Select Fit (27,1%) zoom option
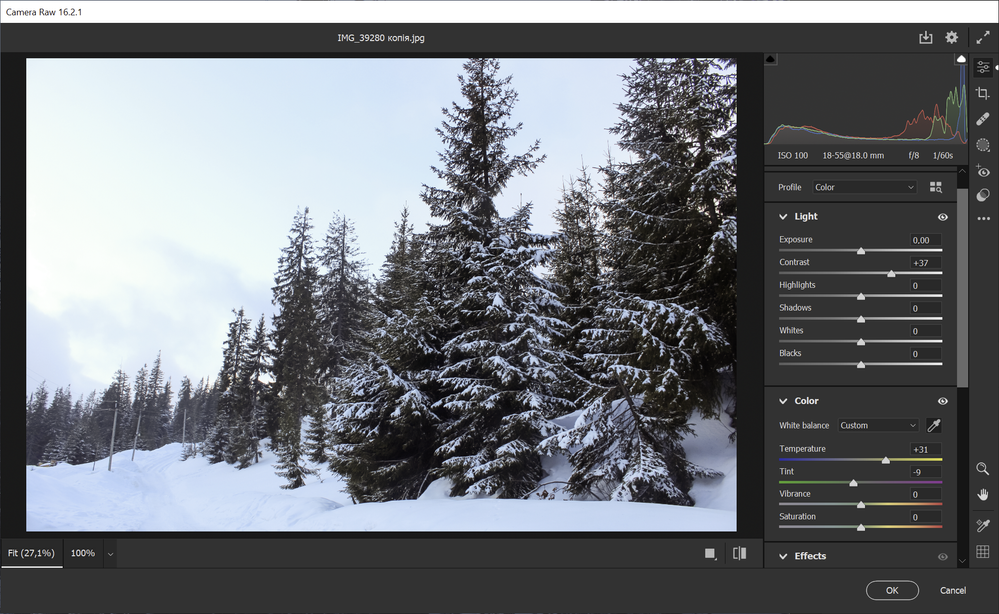Screen dimensions: 999x614 (x=31, y=553)
